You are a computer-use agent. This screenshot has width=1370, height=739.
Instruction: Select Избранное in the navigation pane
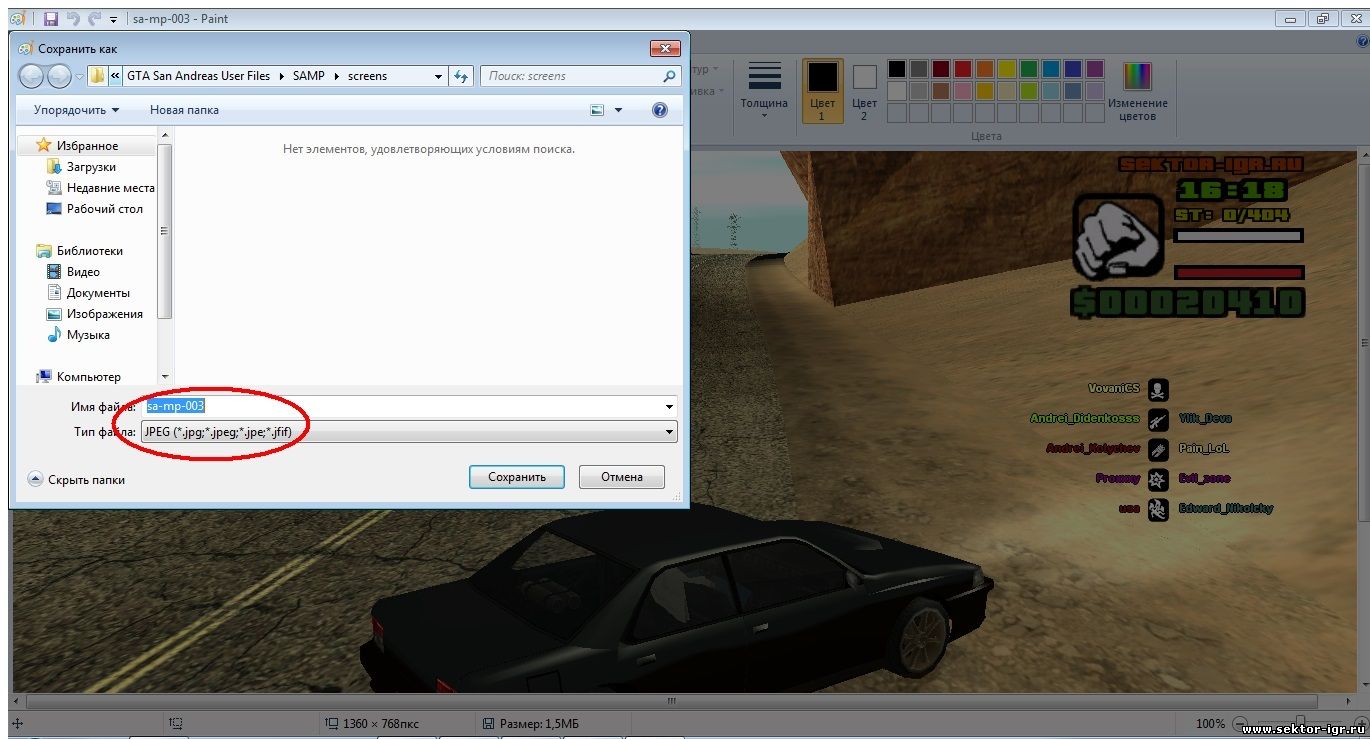coord(87,146)
